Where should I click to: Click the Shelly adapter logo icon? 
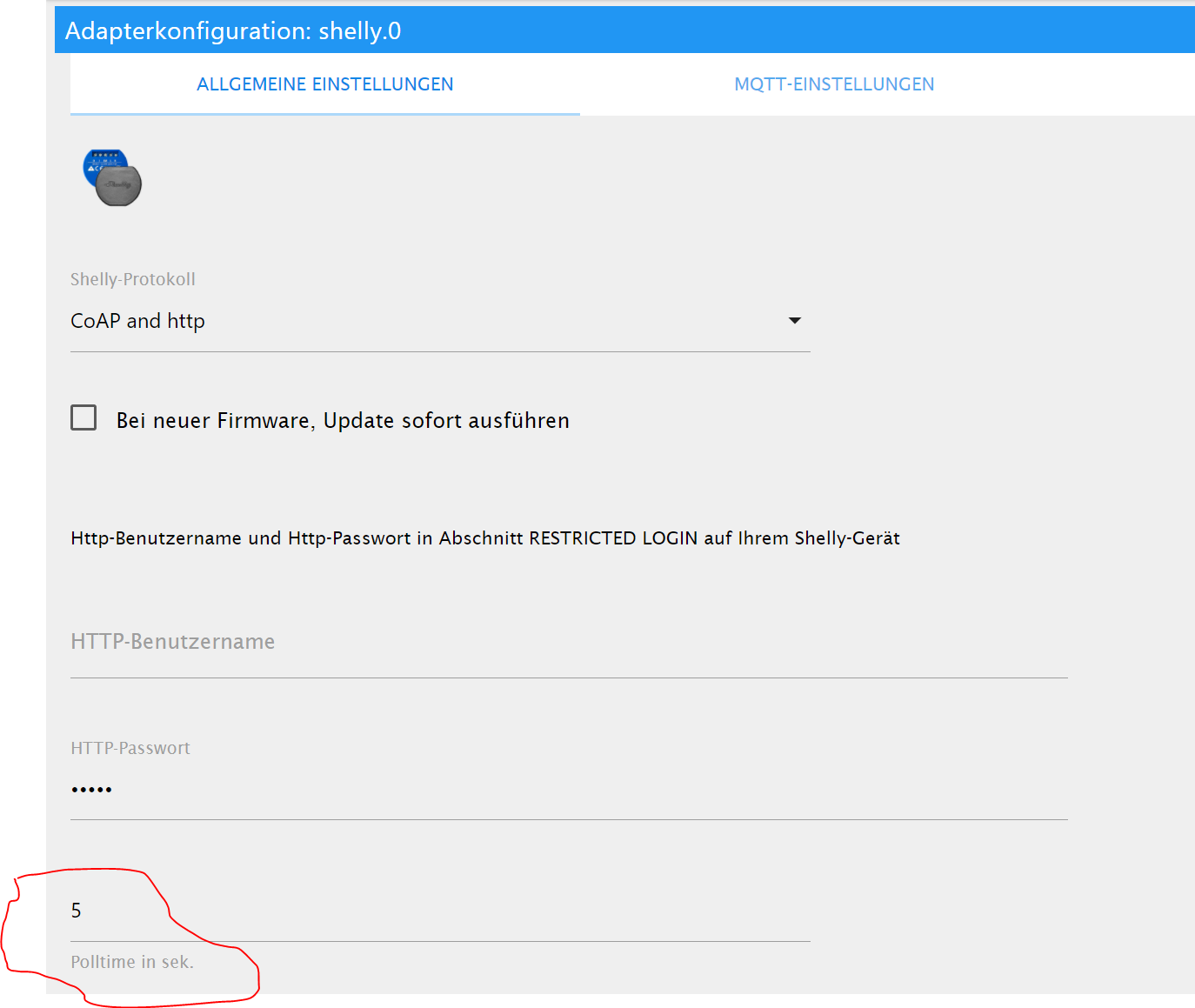pos(112,177)
